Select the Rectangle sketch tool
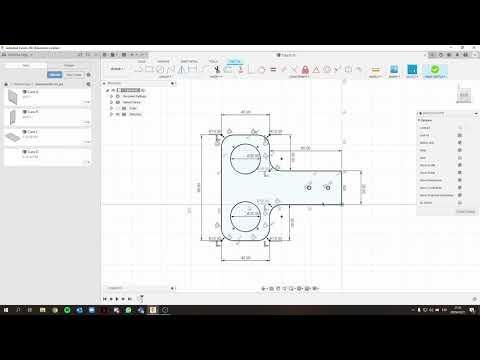Image resolution: width=480 pixels, height=360 pixels. coord(149,69)
